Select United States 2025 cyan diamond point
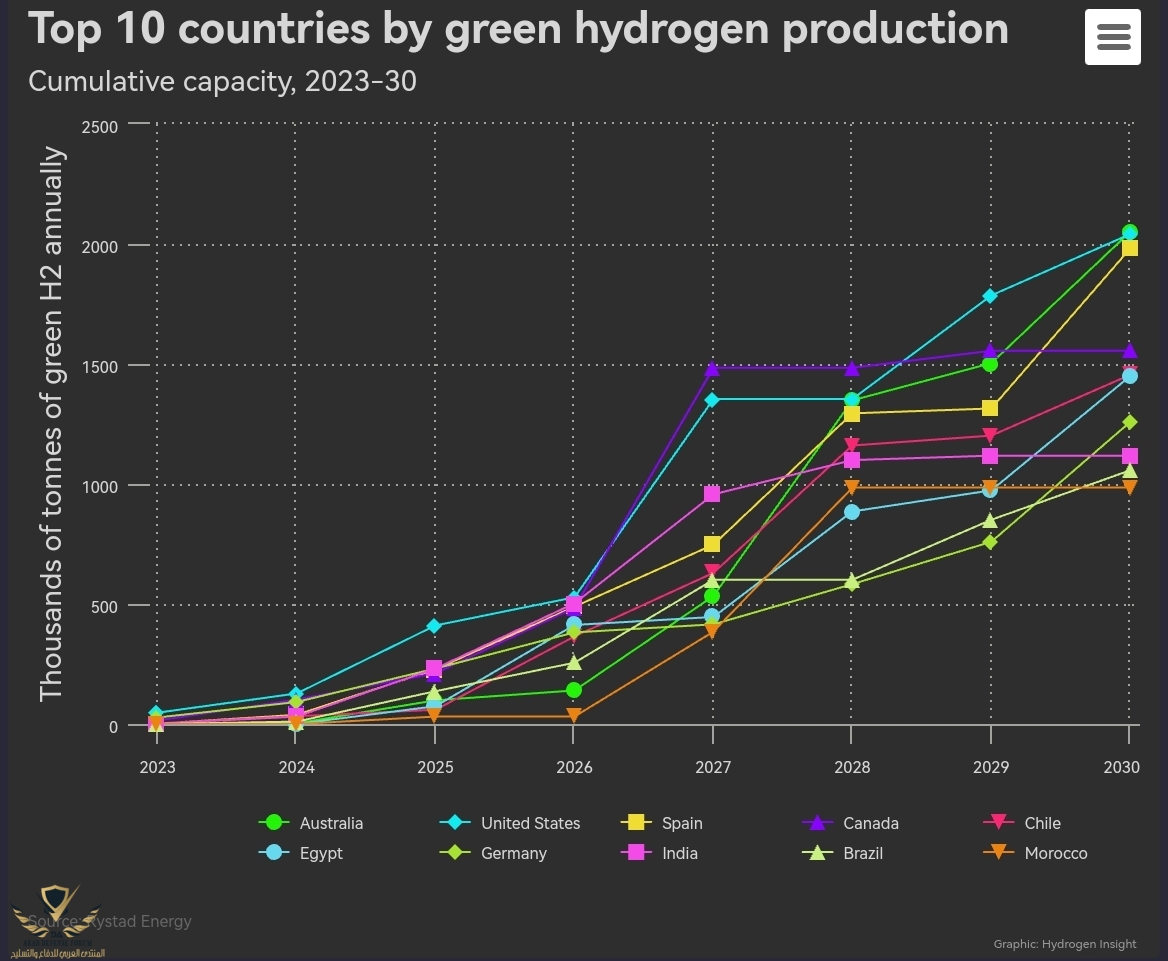This screenshot has width=1168, height=961. tap(434, 626)
